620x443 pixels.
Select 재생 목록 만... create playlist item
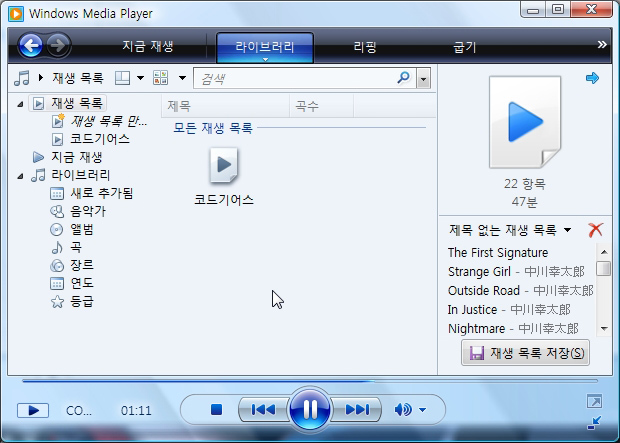point(100,121)
